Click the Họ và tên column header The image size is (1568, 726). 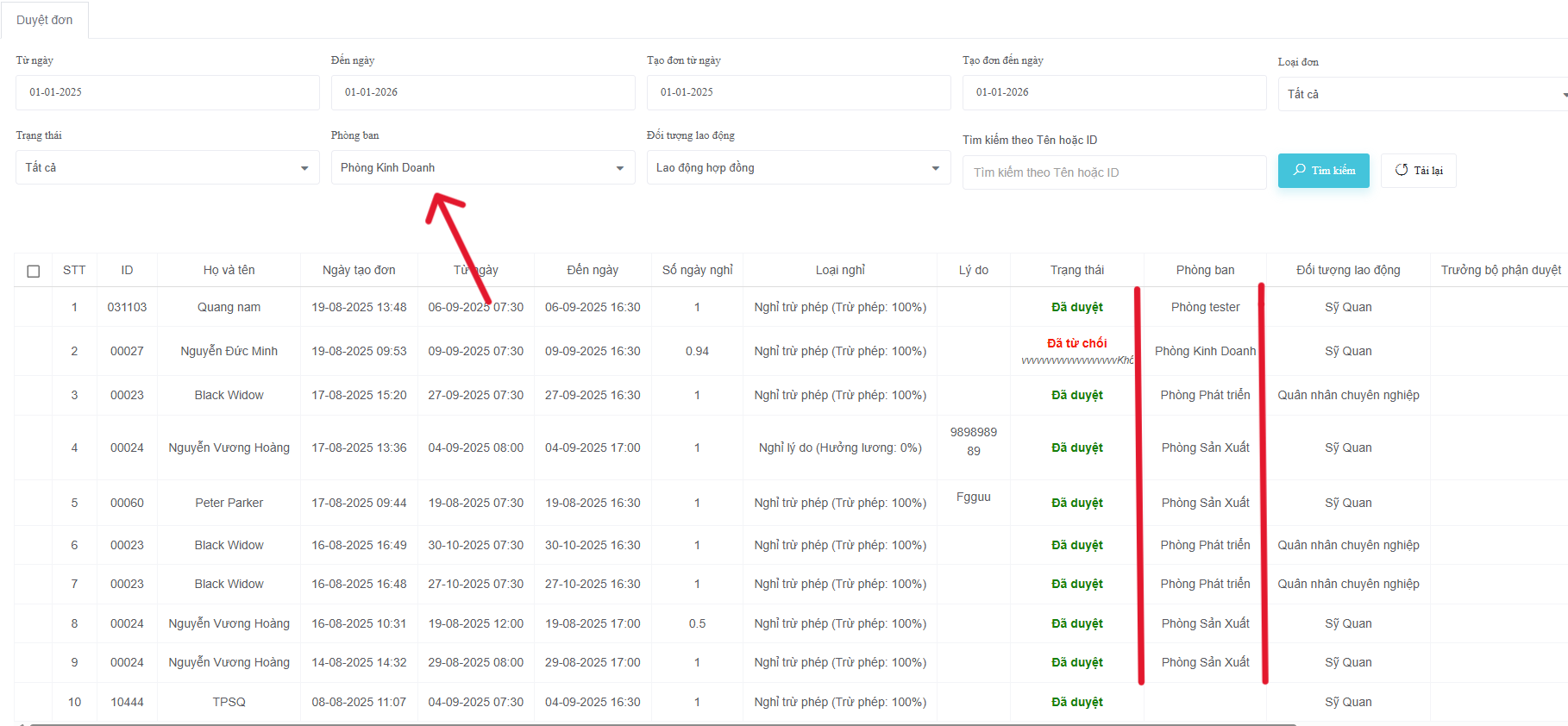click(229, 270)
